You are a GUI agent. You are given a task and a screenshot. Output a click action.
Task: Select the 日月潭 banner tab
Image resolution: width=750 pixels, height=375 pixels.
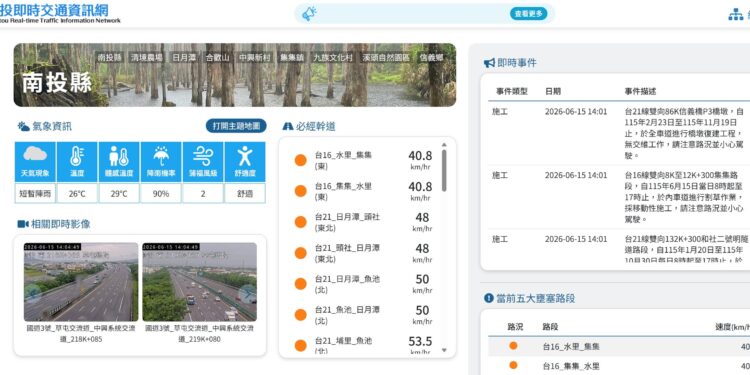coord(184,57)
